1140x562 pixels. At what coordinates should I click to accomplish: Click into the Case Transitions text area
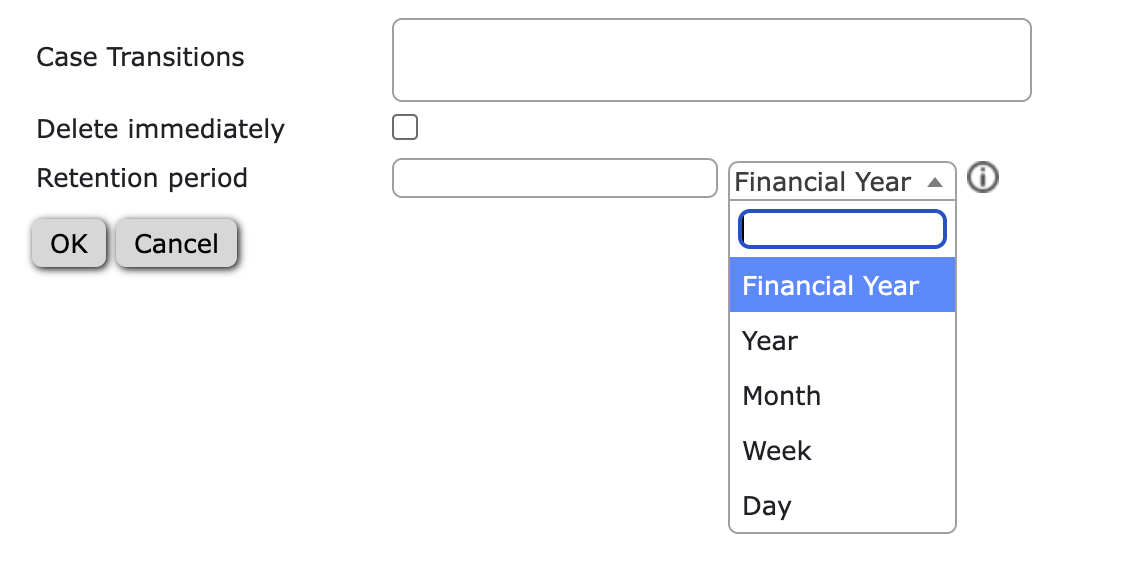point(712,60)
